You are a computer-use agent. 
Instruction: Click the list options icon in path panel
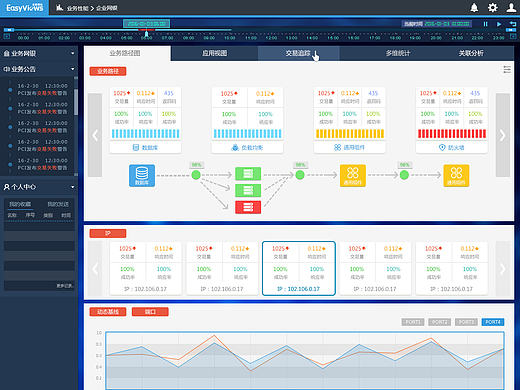point(507,69)
